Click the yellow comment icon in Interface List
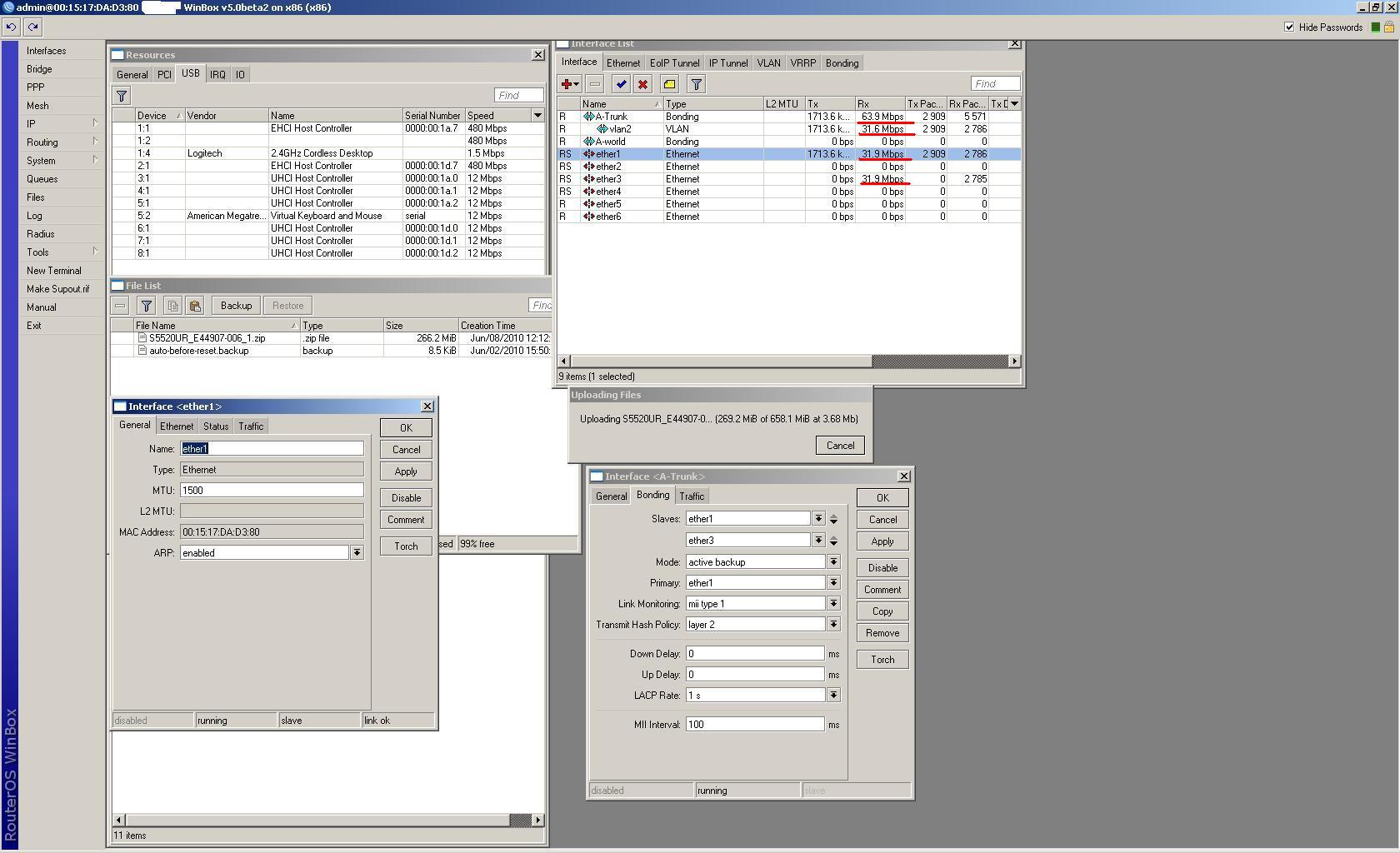Viewport: 1400px width, 853px height. 669,84
